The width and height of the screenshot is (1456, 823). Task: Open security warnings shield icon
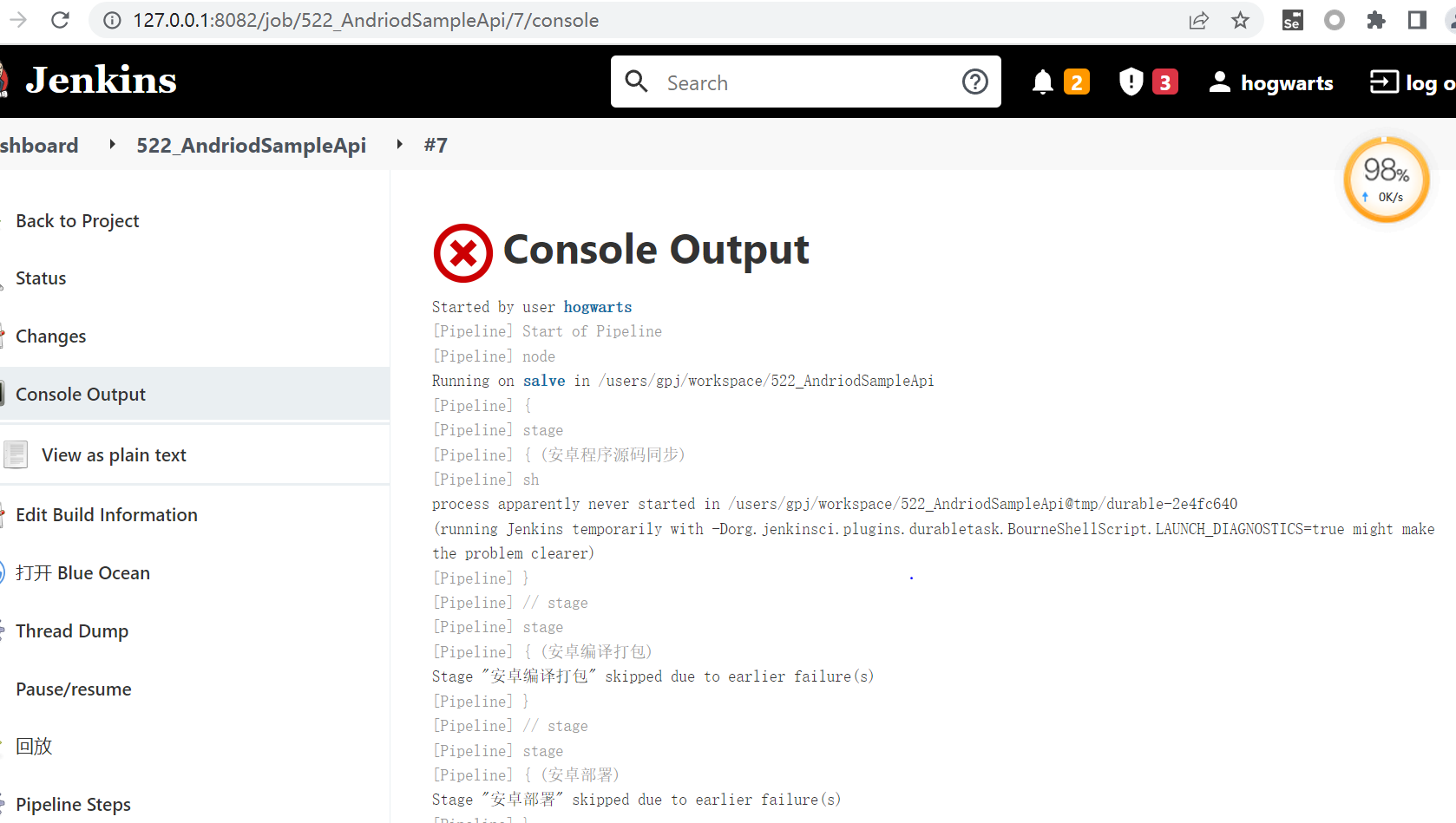pyautogui.click(x=1131, y=82)
